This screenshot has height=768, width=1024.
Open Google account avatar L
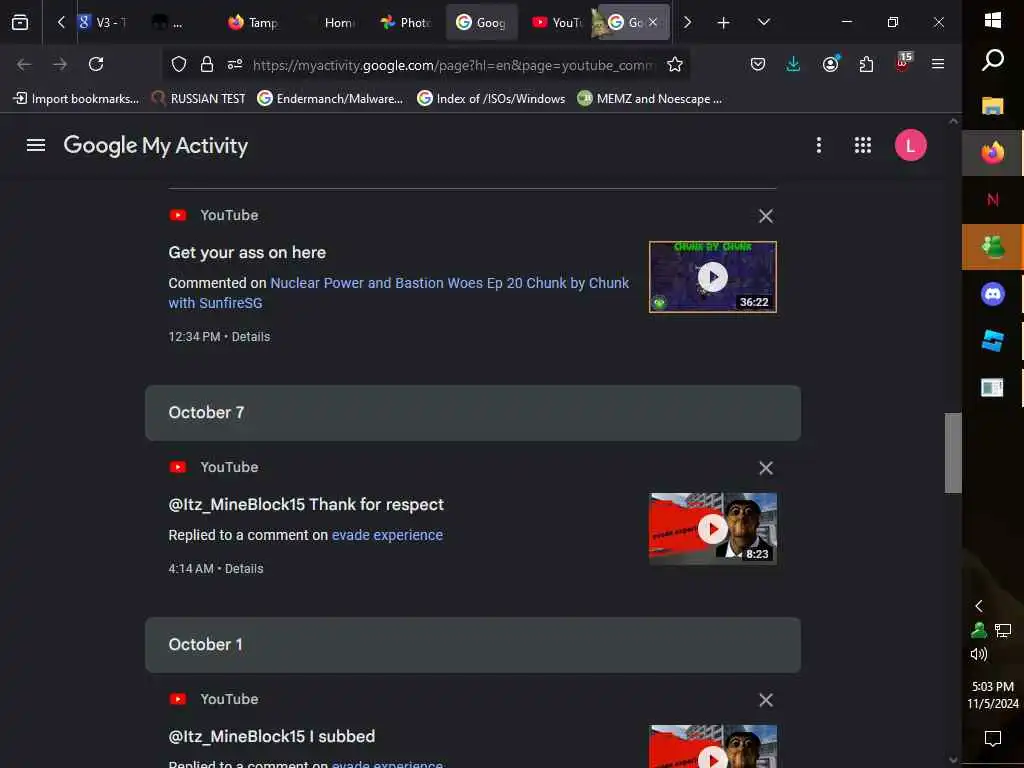click(x=910, y=145)
